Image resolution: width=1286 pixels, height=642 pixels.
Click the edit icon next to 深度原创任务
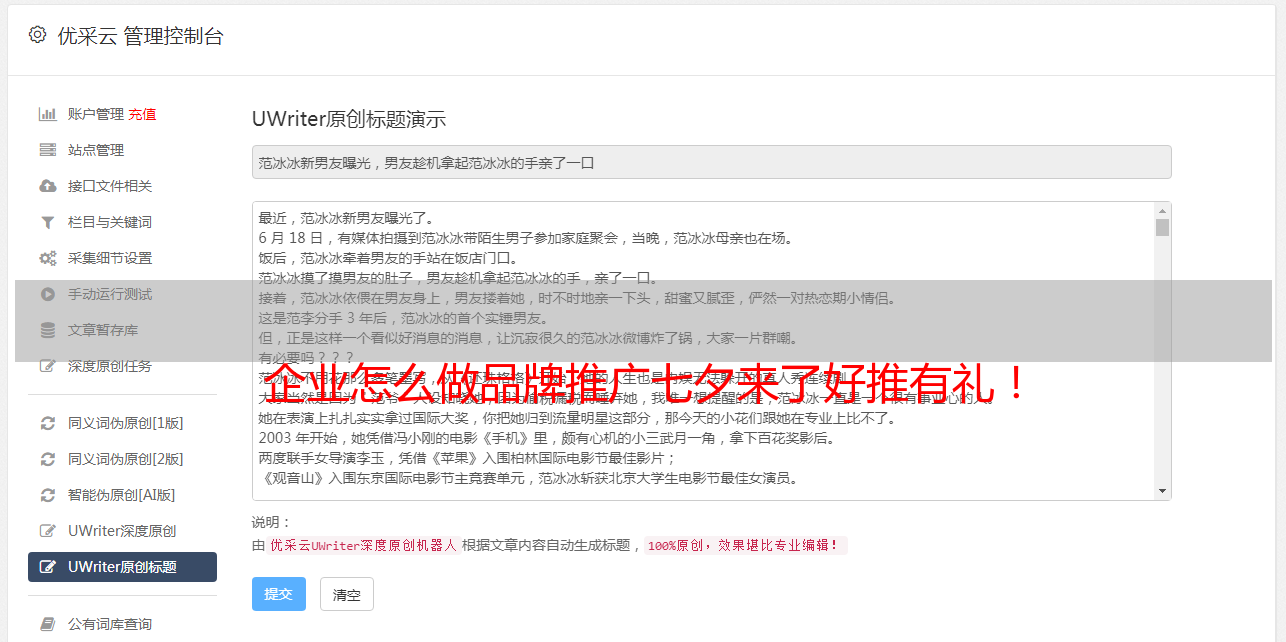pos(47,366)
